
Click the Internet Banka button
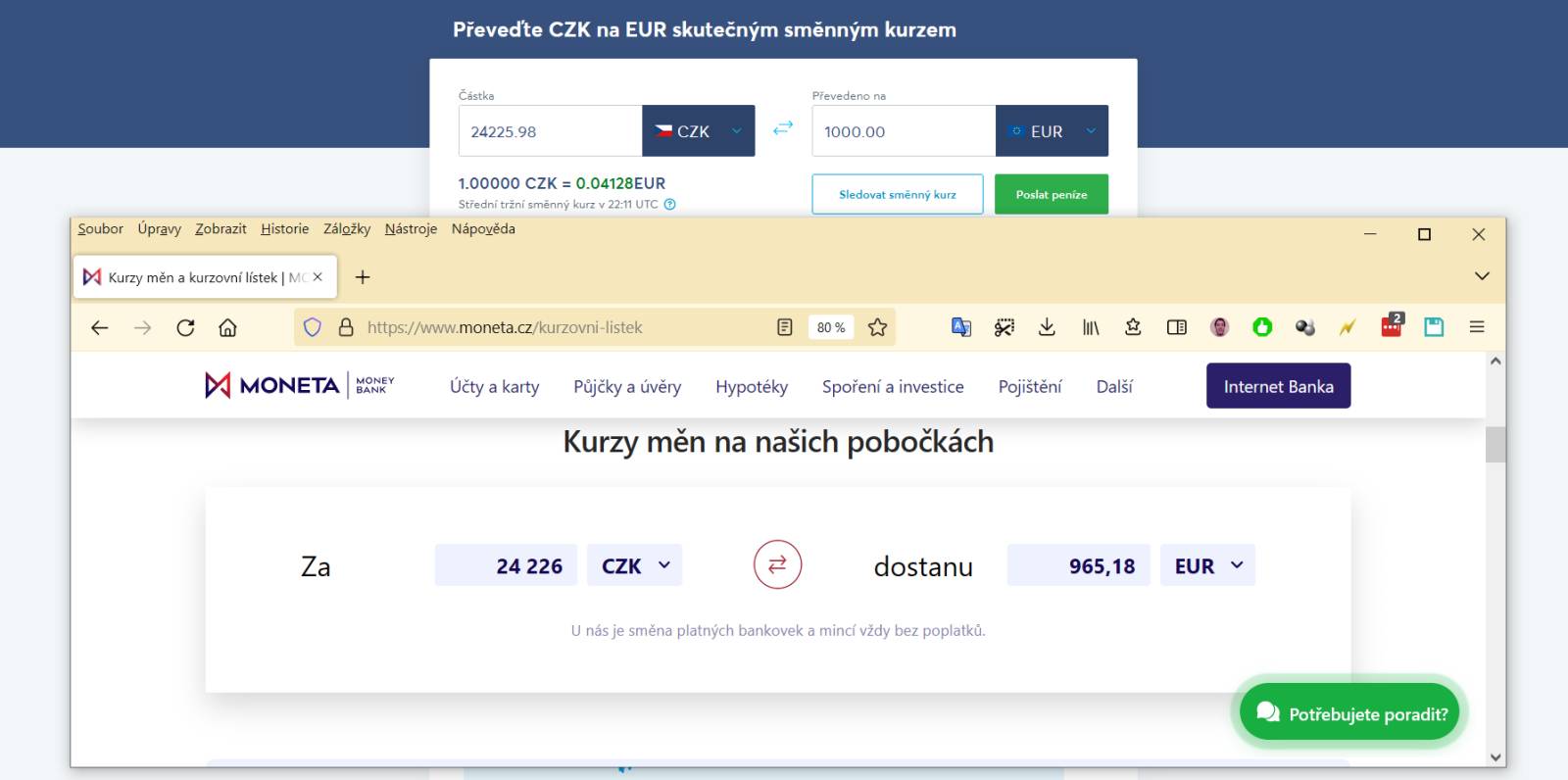click(1278, 386)
